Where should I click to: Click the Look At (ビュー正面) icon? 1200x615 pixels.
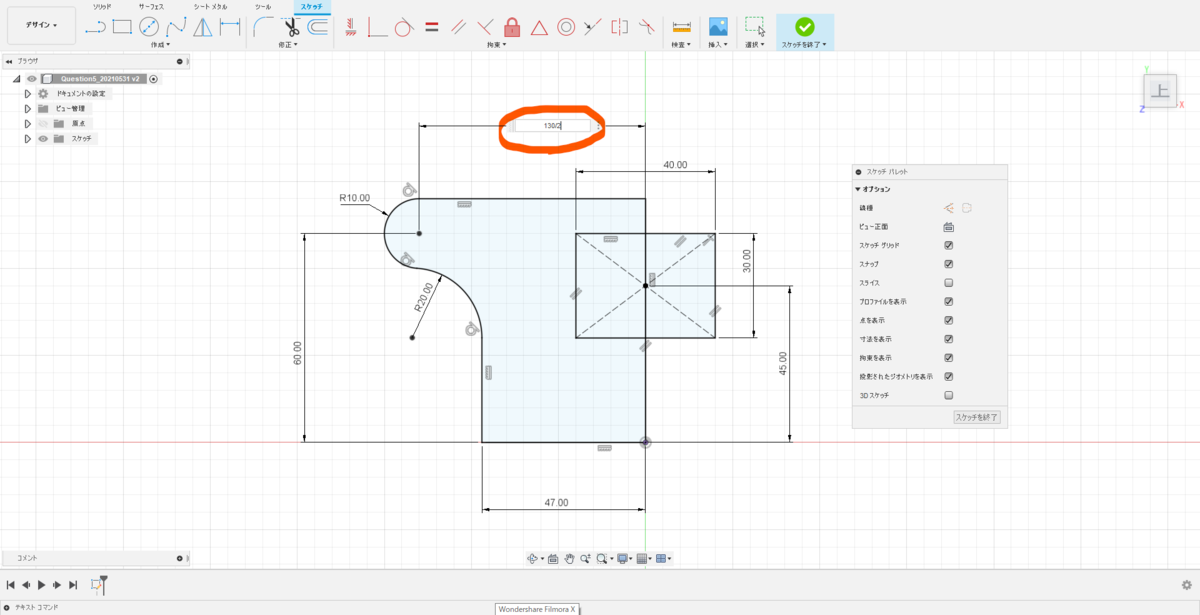coord(948,226)
